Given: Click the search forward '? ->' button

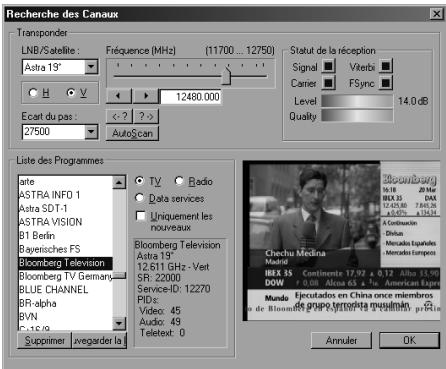Looking at the screenshot, I should pos(146,116).
